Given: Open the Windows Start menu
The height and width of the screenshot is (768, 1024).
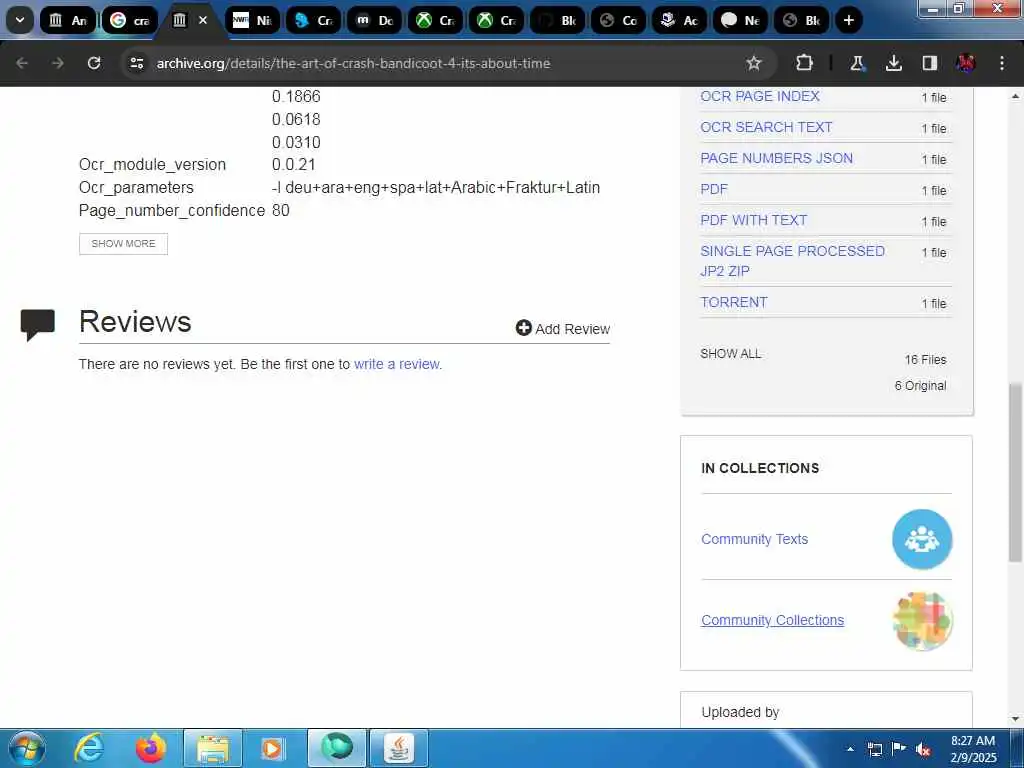Looking at the screenshot, I should pos(27,748).
